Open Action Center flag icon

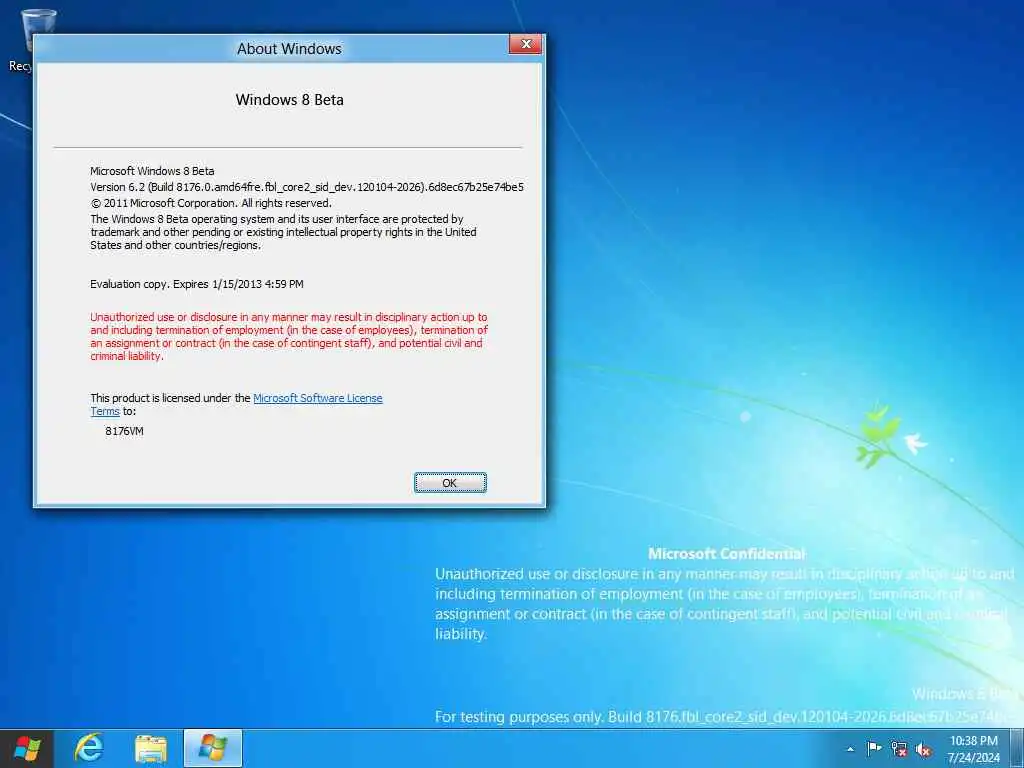coord(874,748)
